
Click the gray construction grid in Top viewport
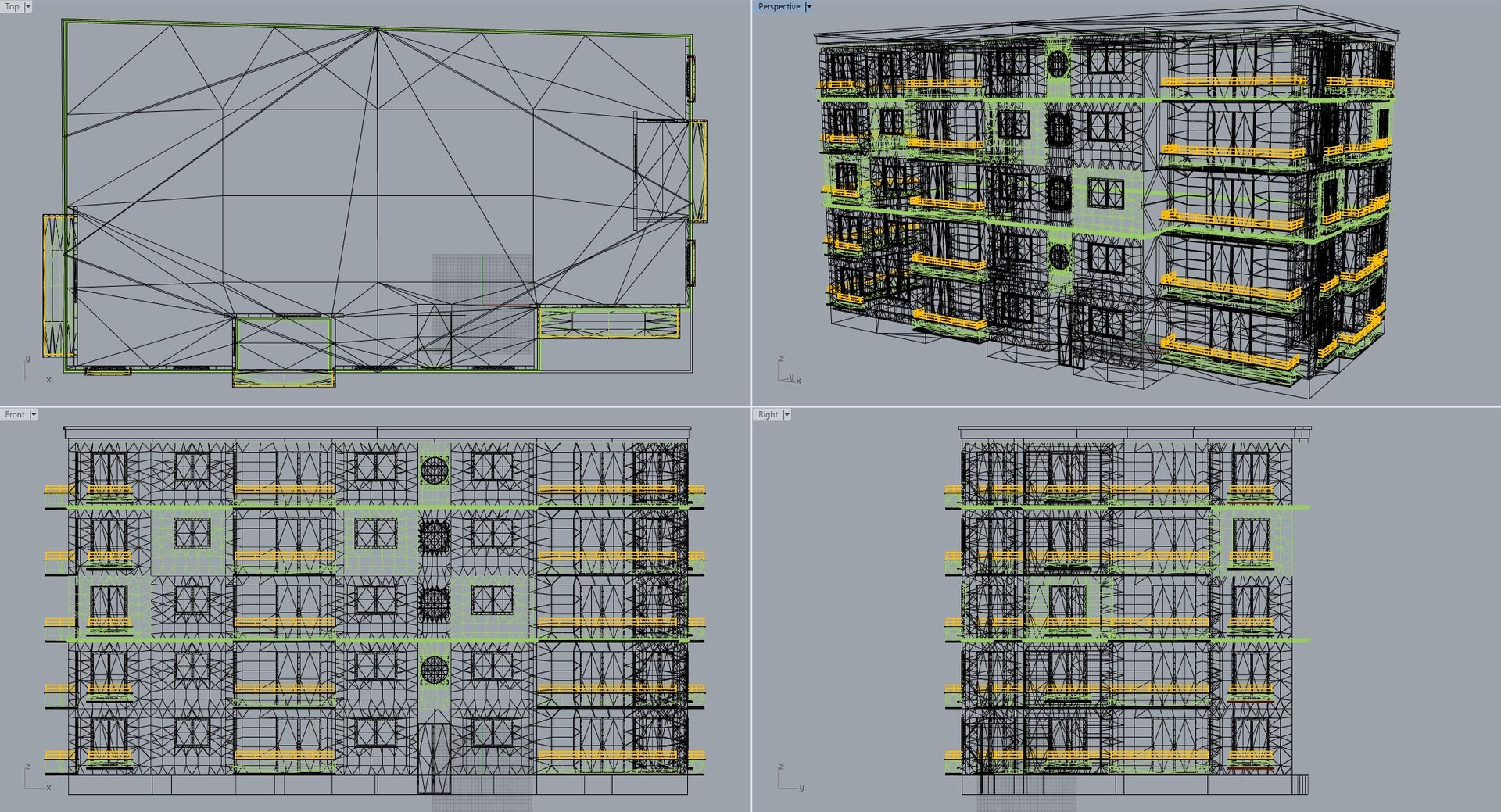click(x=482, y=310)
